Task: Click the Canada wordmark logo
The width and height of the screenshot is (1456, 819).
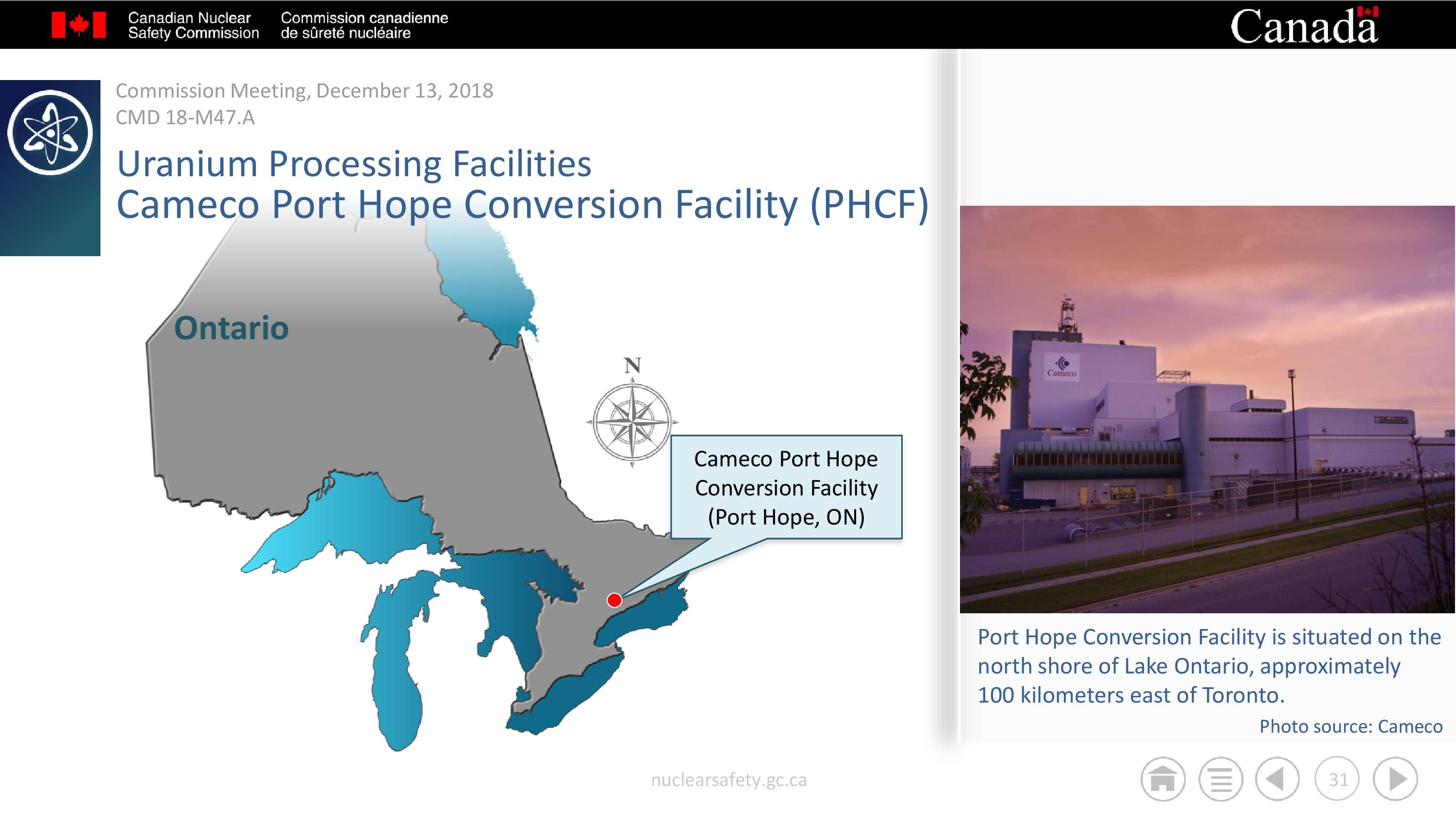Action: click(1304, 25)
